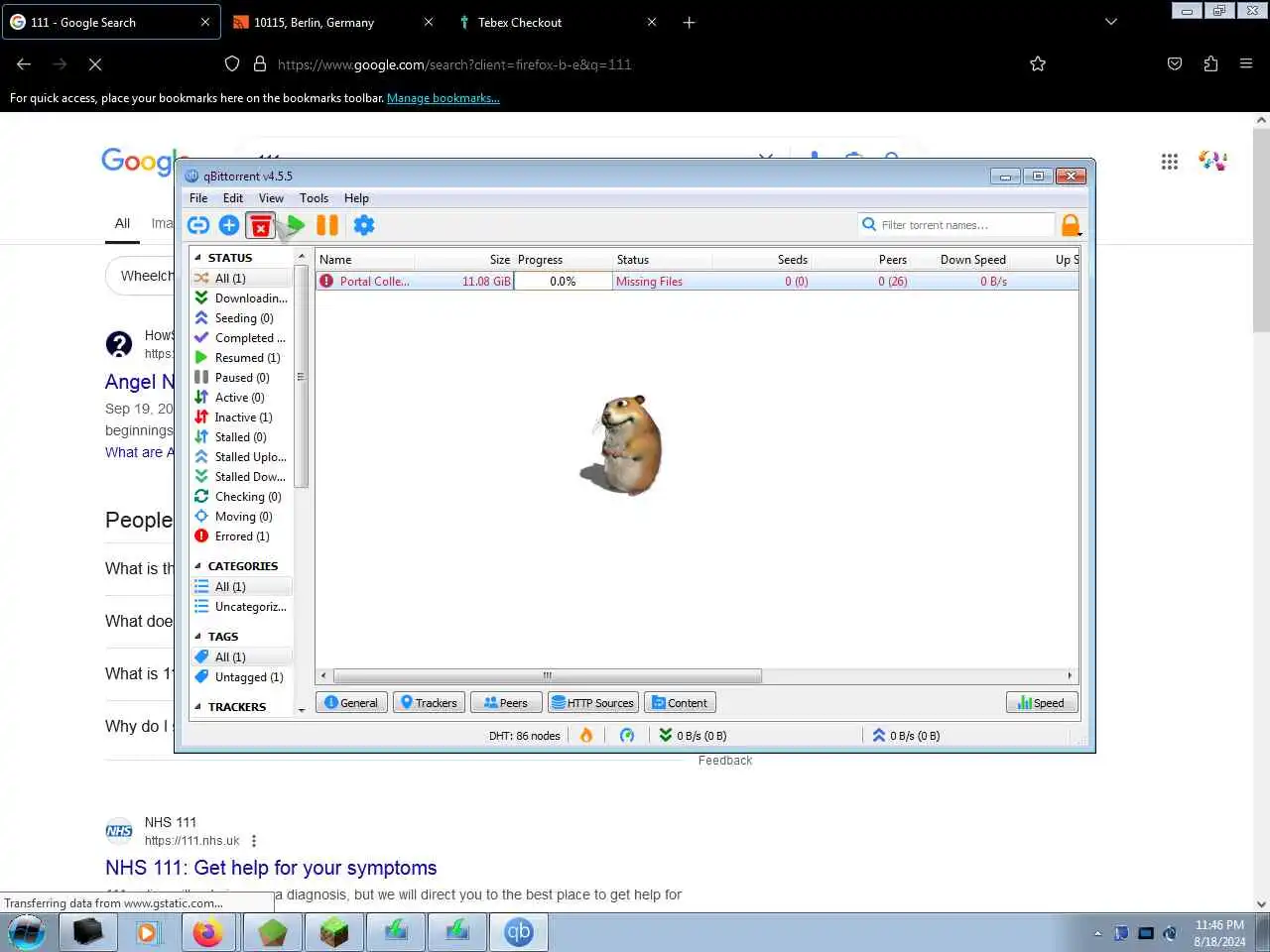
Task: Select the Downloading status filter
Action: pyautogui.click(x=242, y=298)
